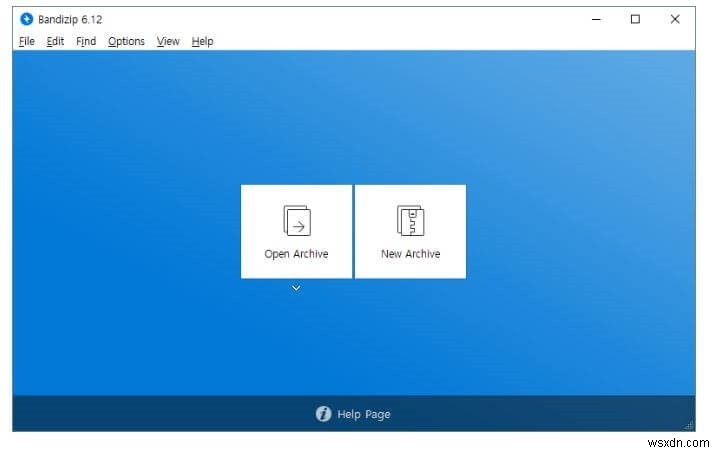Maximize the Bandizip window
The height and width of the screenshot is (453, 721).
pos(635,19)
